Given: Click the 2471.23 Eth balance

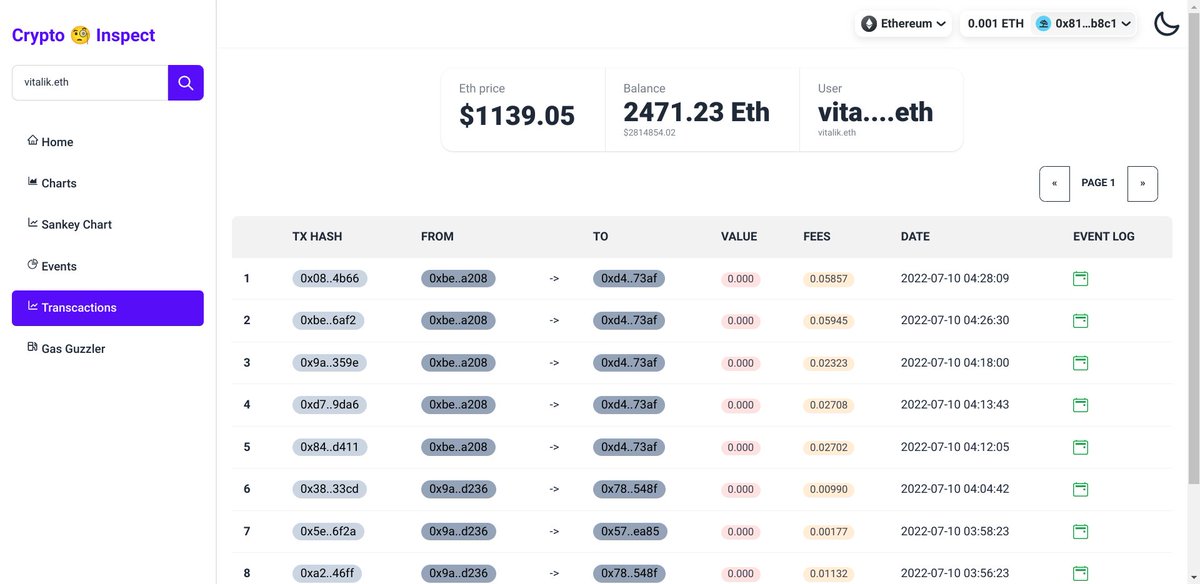Looking at the screenshot, I should click(x=697, y=111).
